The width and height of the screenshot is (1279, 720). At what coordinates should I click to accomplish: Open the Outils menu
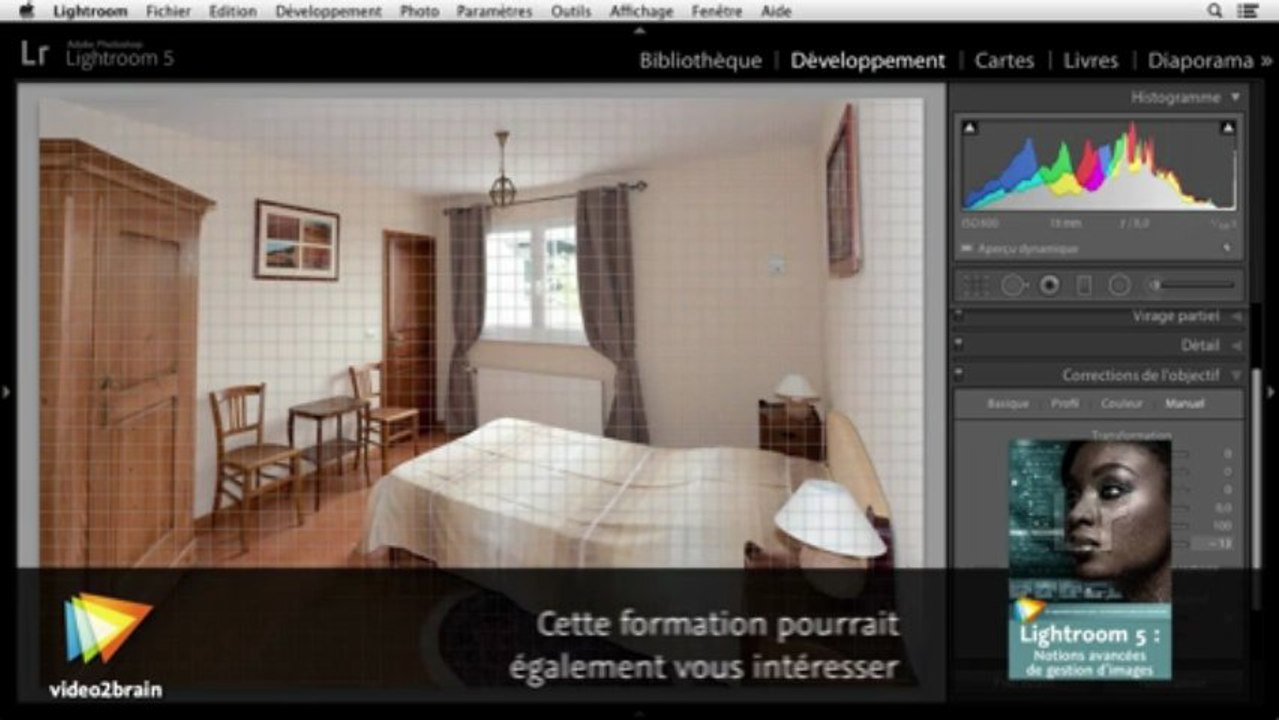[571, 11]
